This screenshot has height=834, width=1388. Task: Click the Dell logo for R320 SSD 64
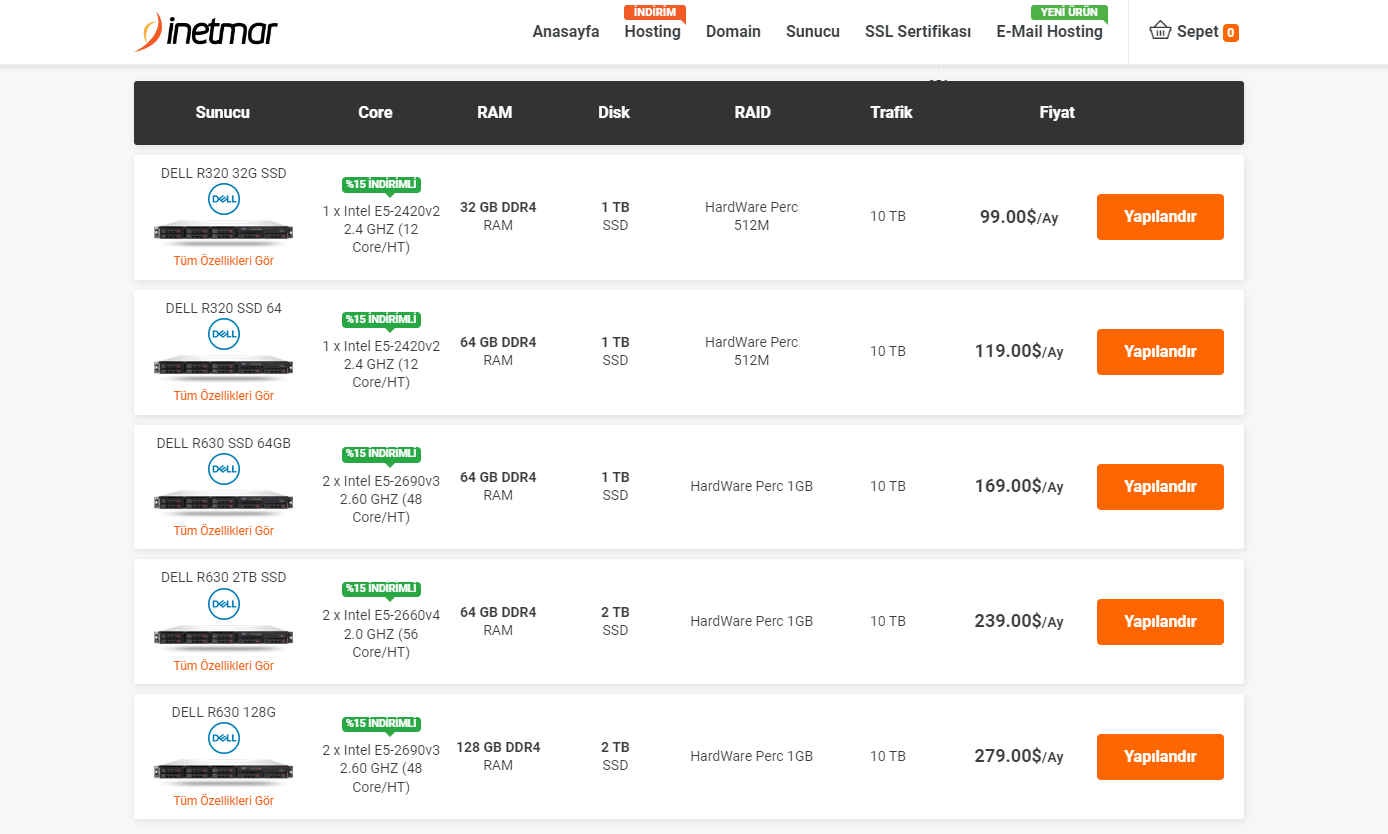tap(224, 334)
